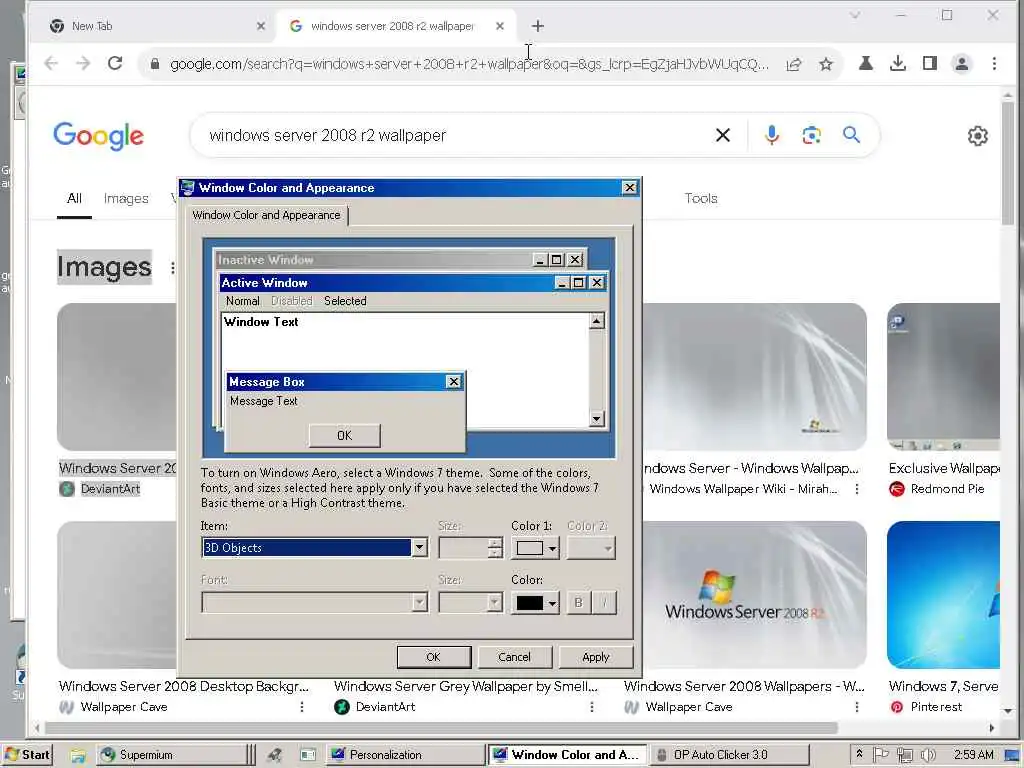1024x768 pixels.
Task: Open more options beside Images heading
Action: pyautogui.click(x=172, y=268)
